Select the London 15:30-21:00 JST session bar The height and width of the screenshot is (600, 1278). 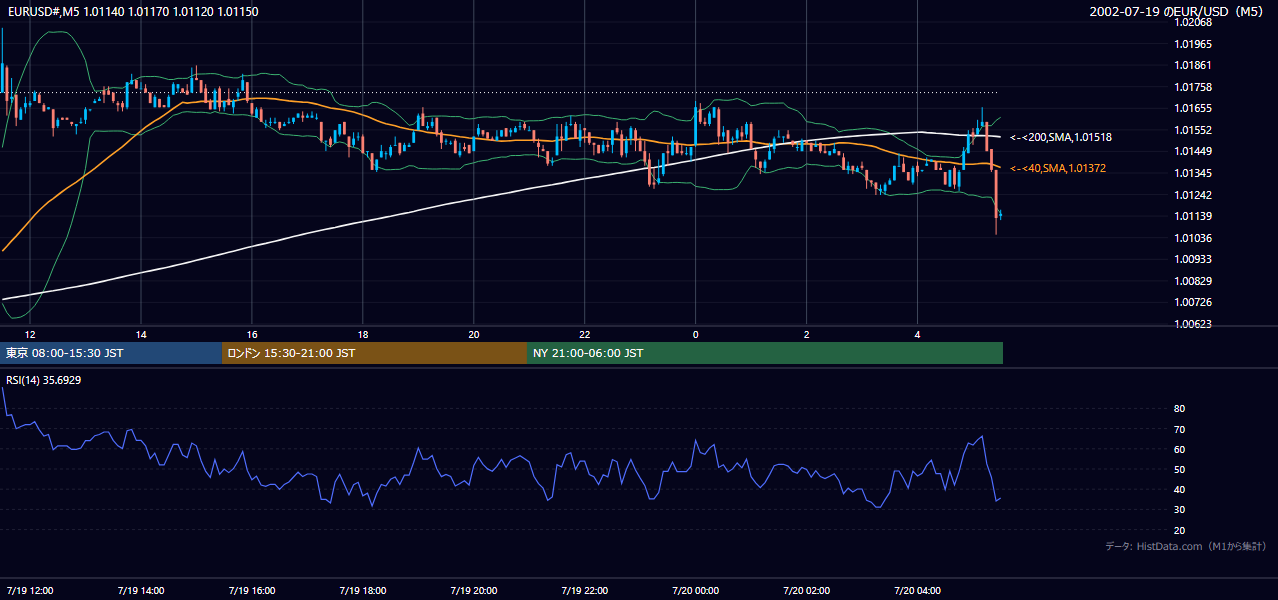point(374,353)
